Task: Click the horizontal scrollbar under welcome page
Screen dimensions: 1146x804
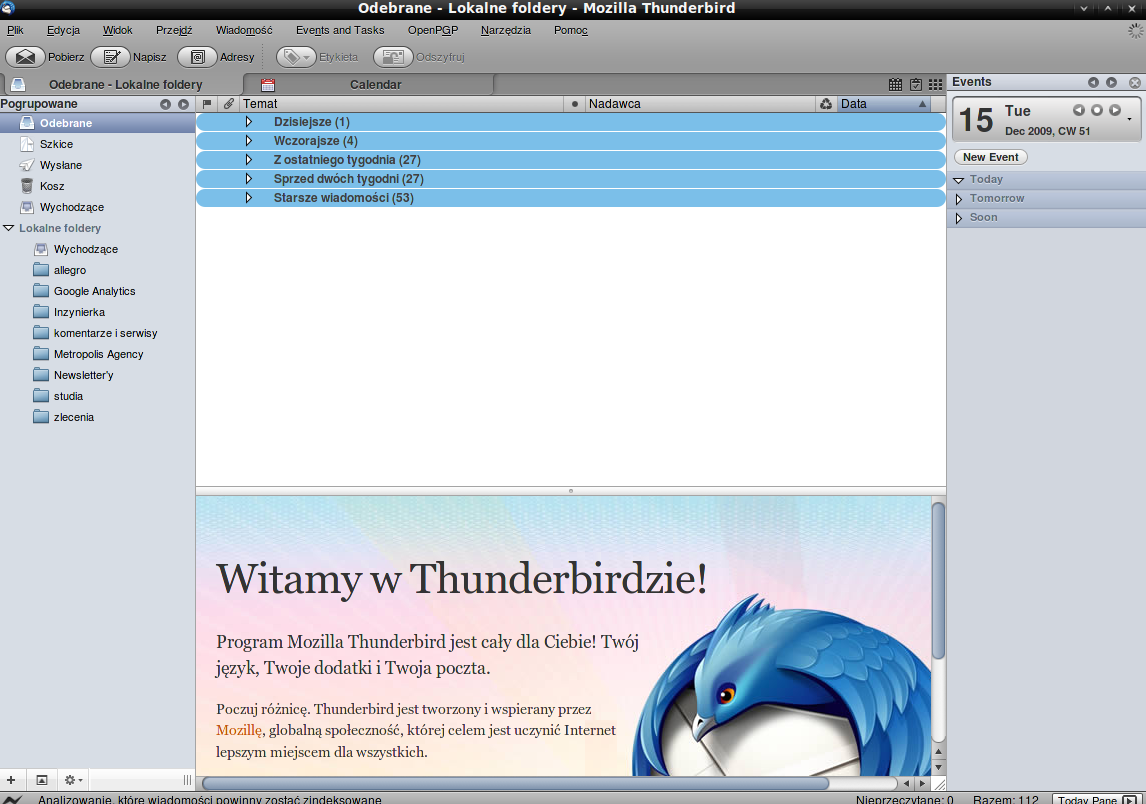Action: click(x=515, y=784)
